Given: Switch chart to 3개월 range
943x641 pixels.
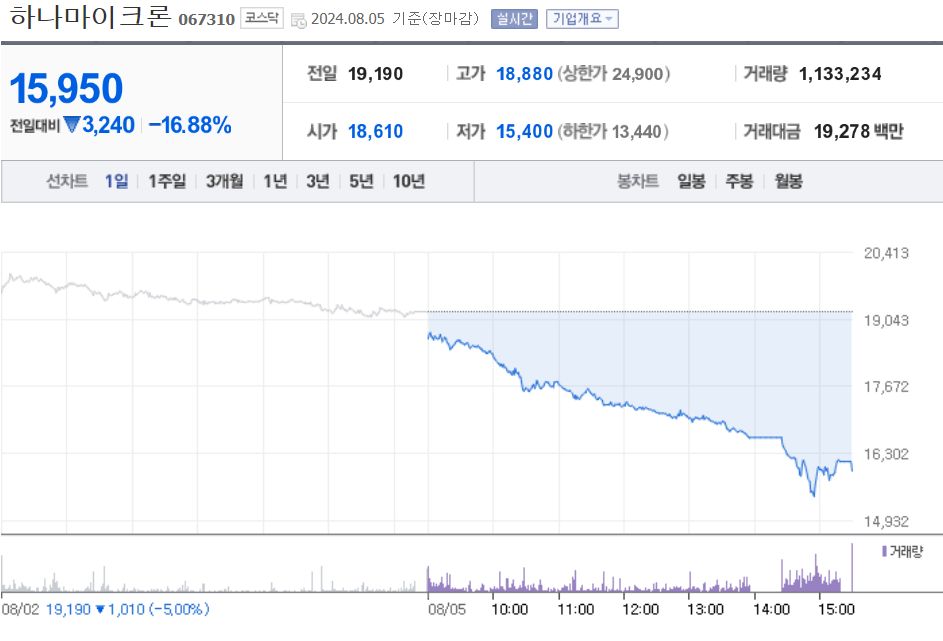Looking at the screenshot, I should [x=225, y=181].
